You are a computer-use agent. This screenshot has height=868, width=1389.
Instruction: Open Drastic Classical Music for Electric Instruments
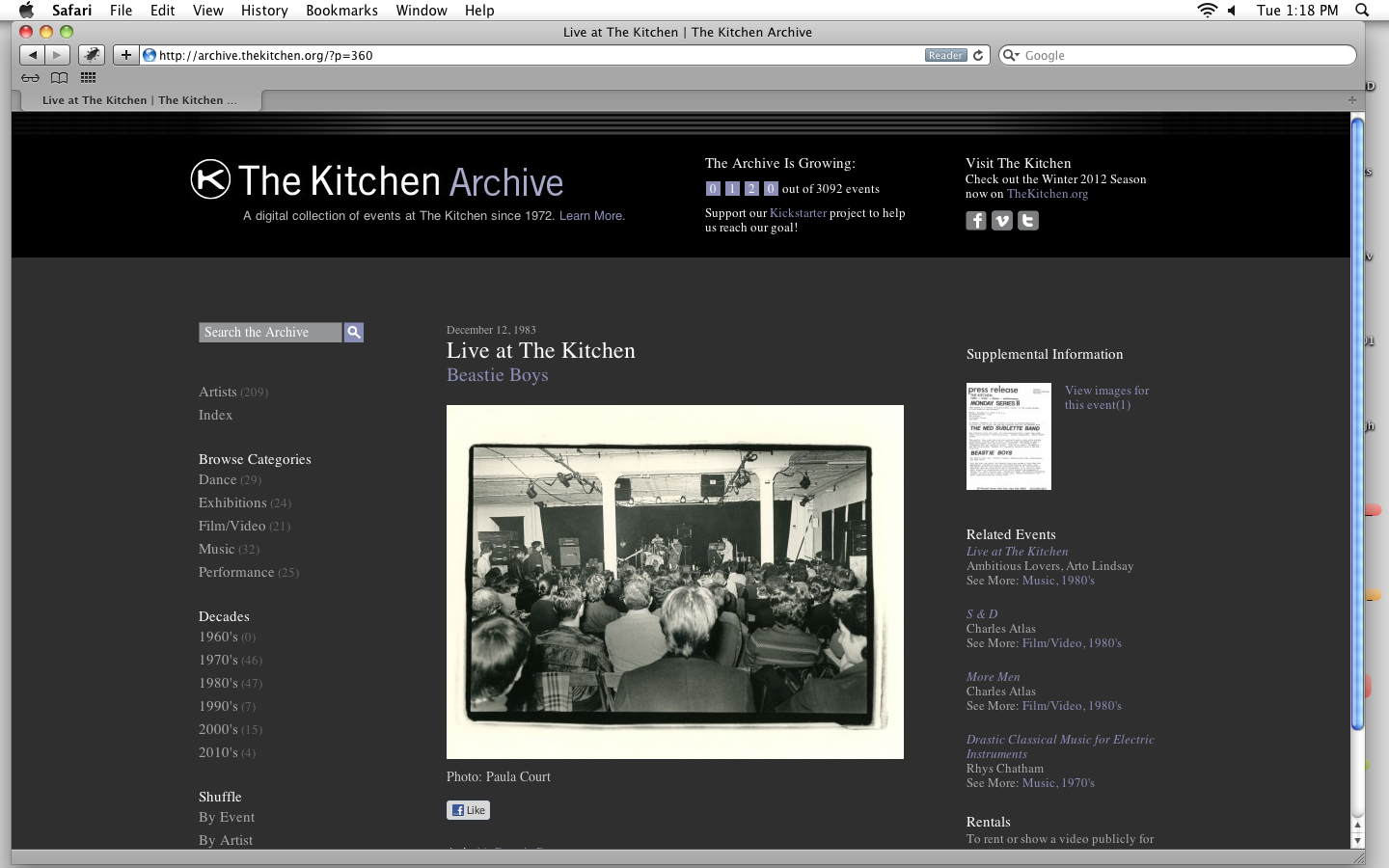[x=1060, y=746]
